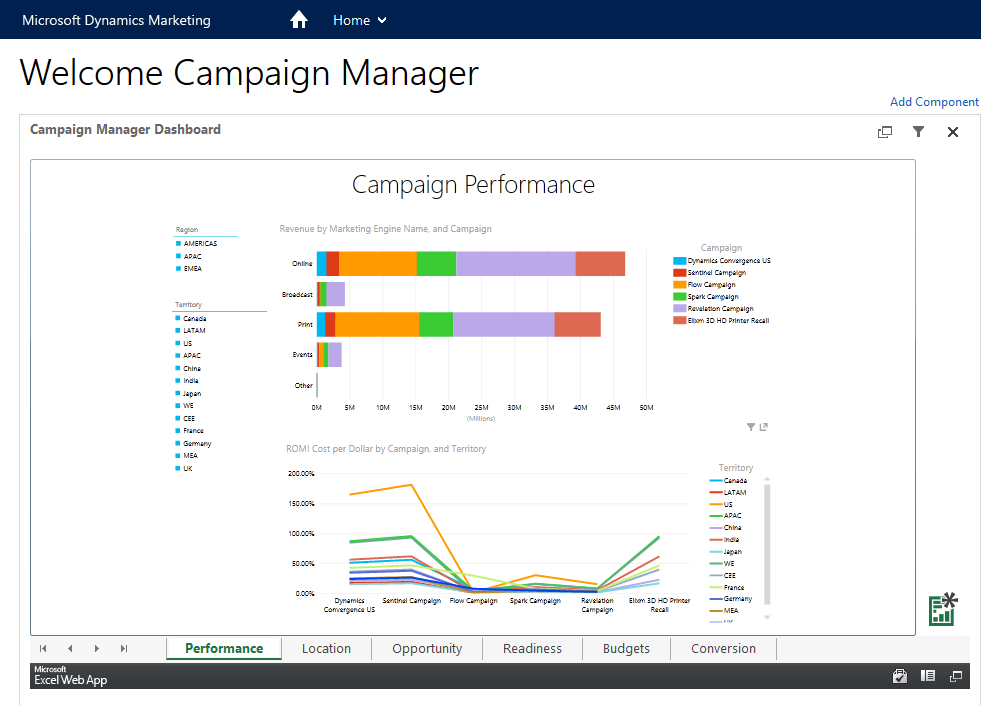Click the Microsoft Excel Web App label
Viewport: 981px width, 705px height.
pyautogui.click(x=70, y=676)
